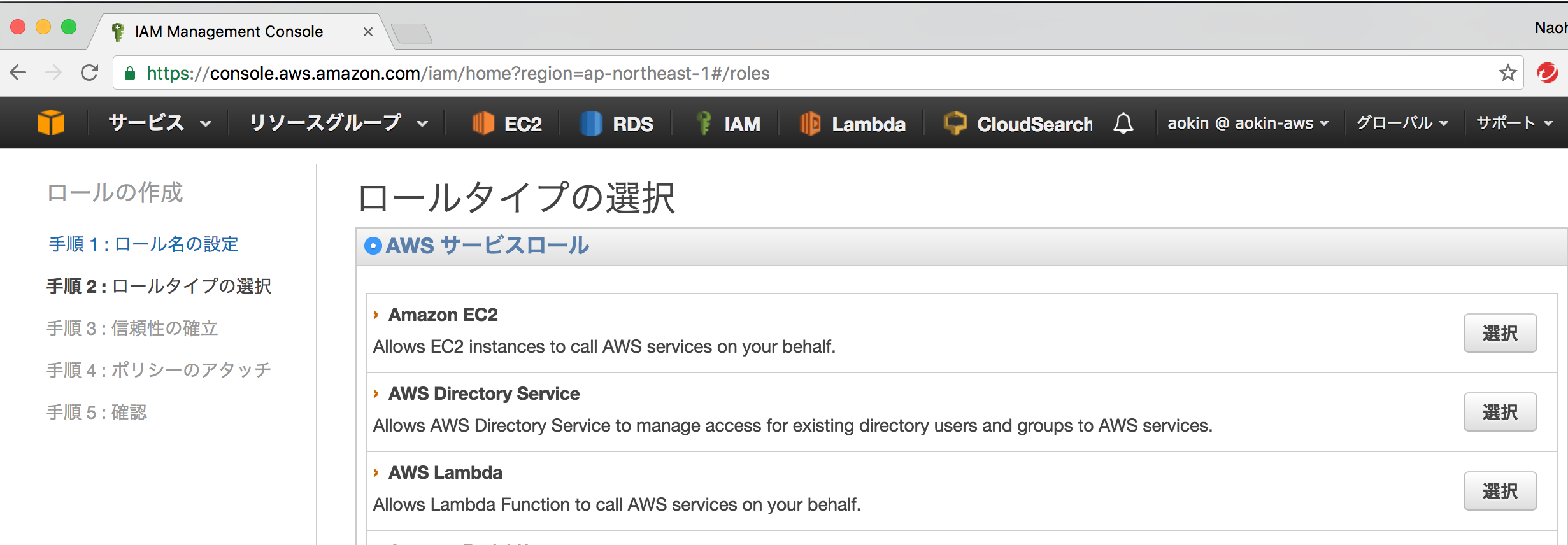Screen dimensions: 1568x545
Task: Open the RDS shortcut in the navbar
Action: [x=617, y=123]
